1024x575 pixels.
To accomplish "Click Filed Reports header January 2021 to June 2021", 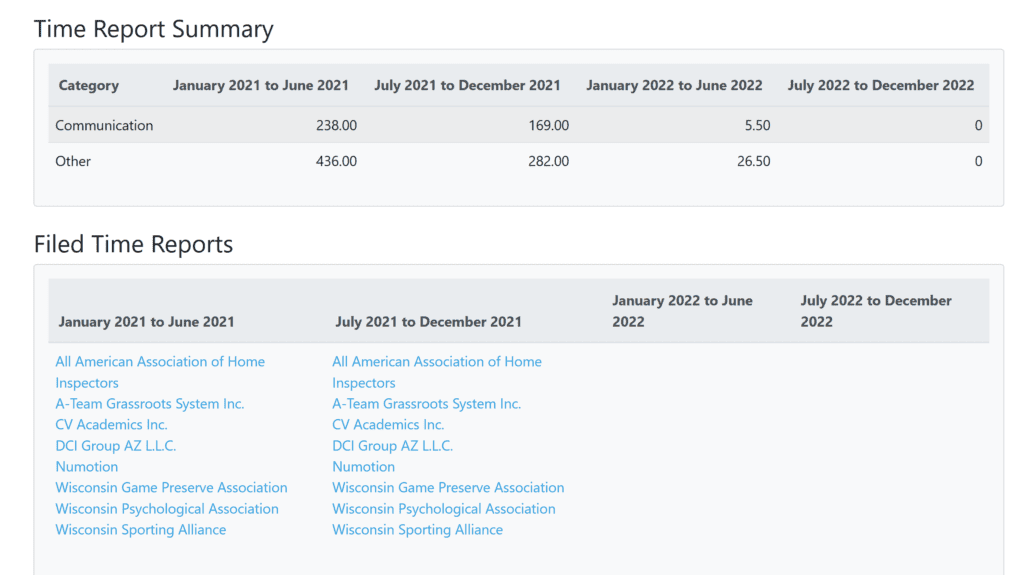I will click(x=146, y=322).
